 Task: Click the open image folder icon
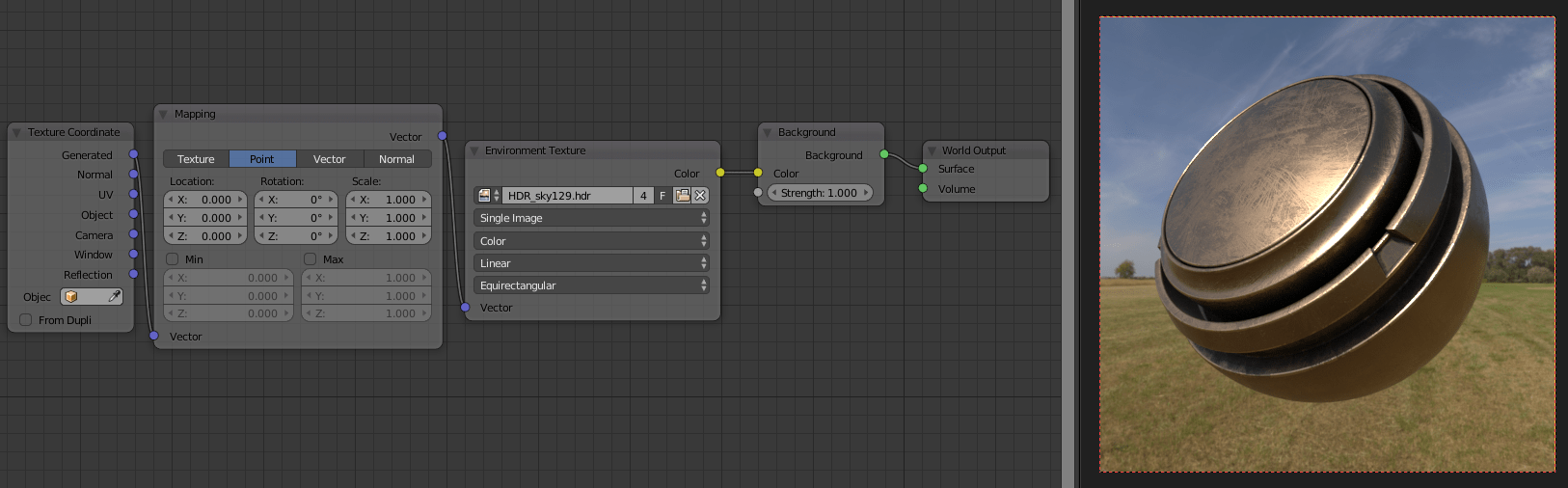683,196
